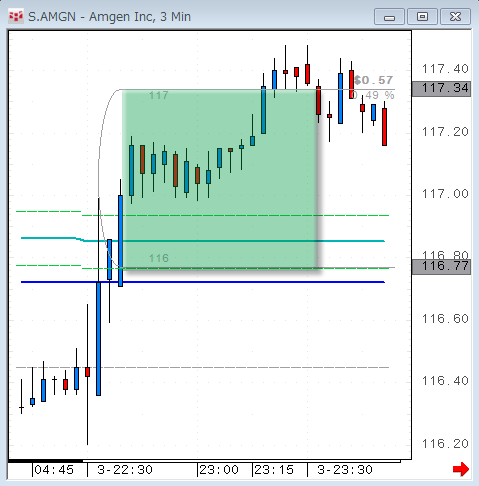Click the 116.60 price axis label
This screenshot has height=486, width=479.
tap(445, 319)
